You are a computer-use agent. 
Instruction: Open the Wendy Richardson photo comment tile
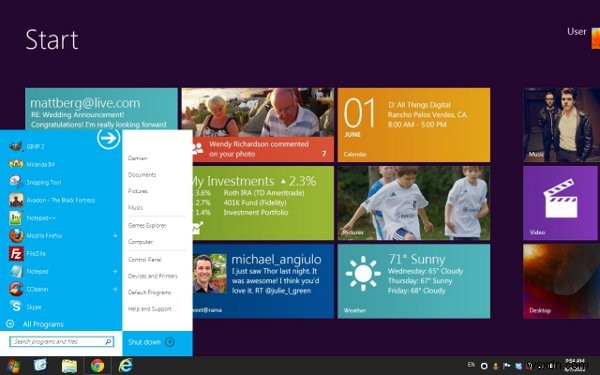point(258,125)
